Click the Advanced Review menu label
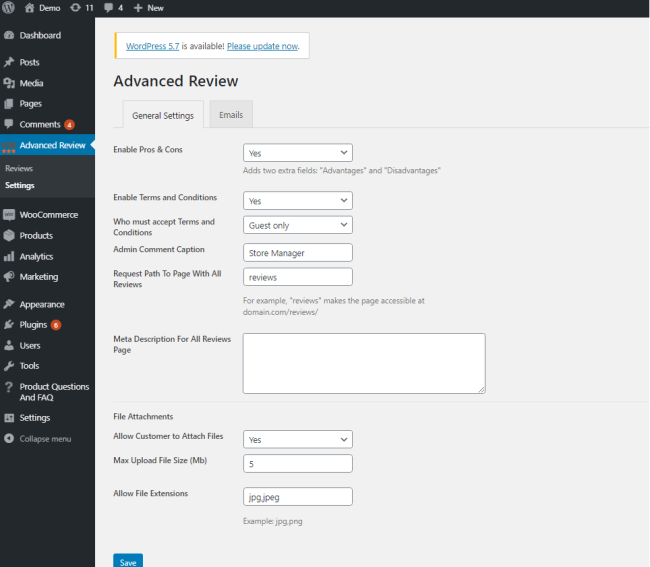 point(52,145)
